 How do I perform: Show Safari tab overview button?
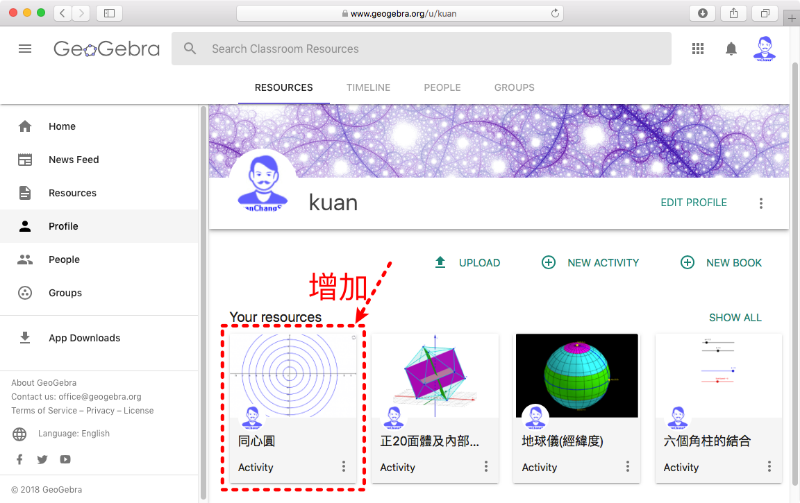[x=765, y=13]
